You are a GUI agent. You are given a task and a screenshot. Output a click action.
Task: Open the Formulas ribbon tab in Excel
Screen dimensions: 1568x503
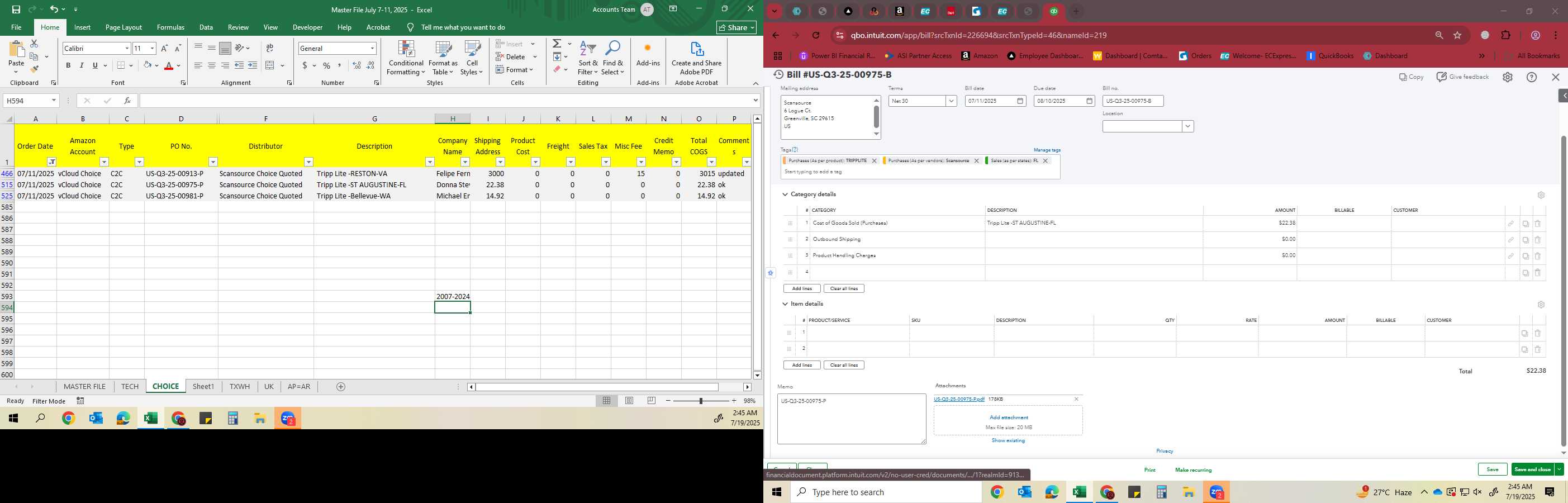pos(170,27)
